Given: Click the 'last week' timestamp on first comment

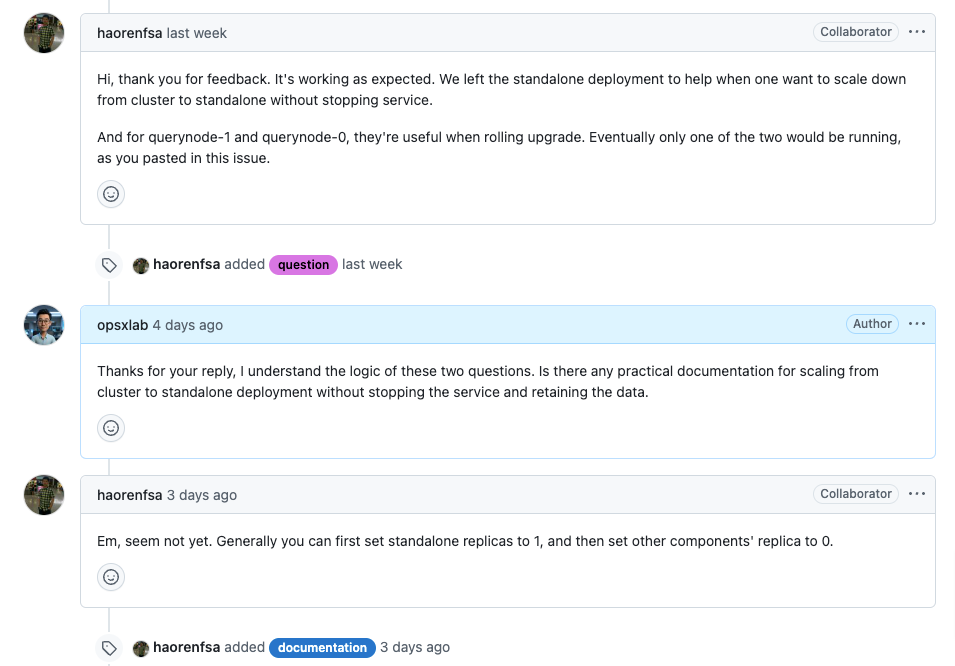Looking at the screenshot, I should (x=197, y=33).
